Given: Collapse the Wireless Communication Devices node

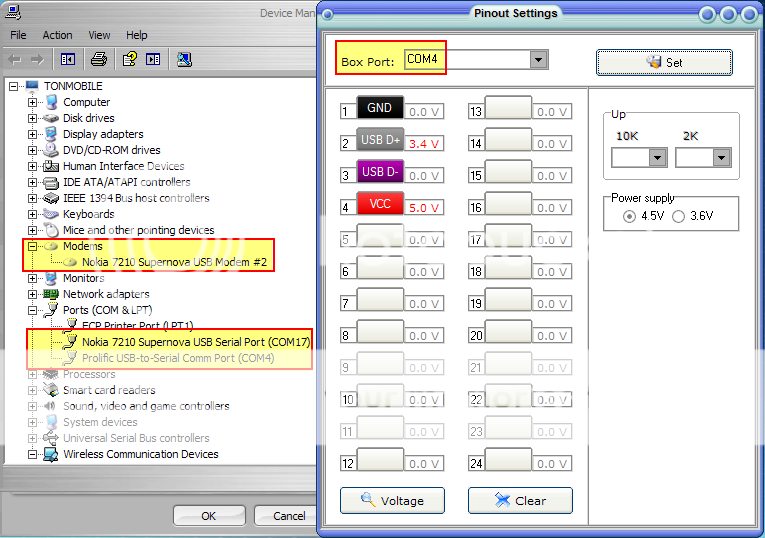Looking at the screenshot, I should (x=32, y=454).
